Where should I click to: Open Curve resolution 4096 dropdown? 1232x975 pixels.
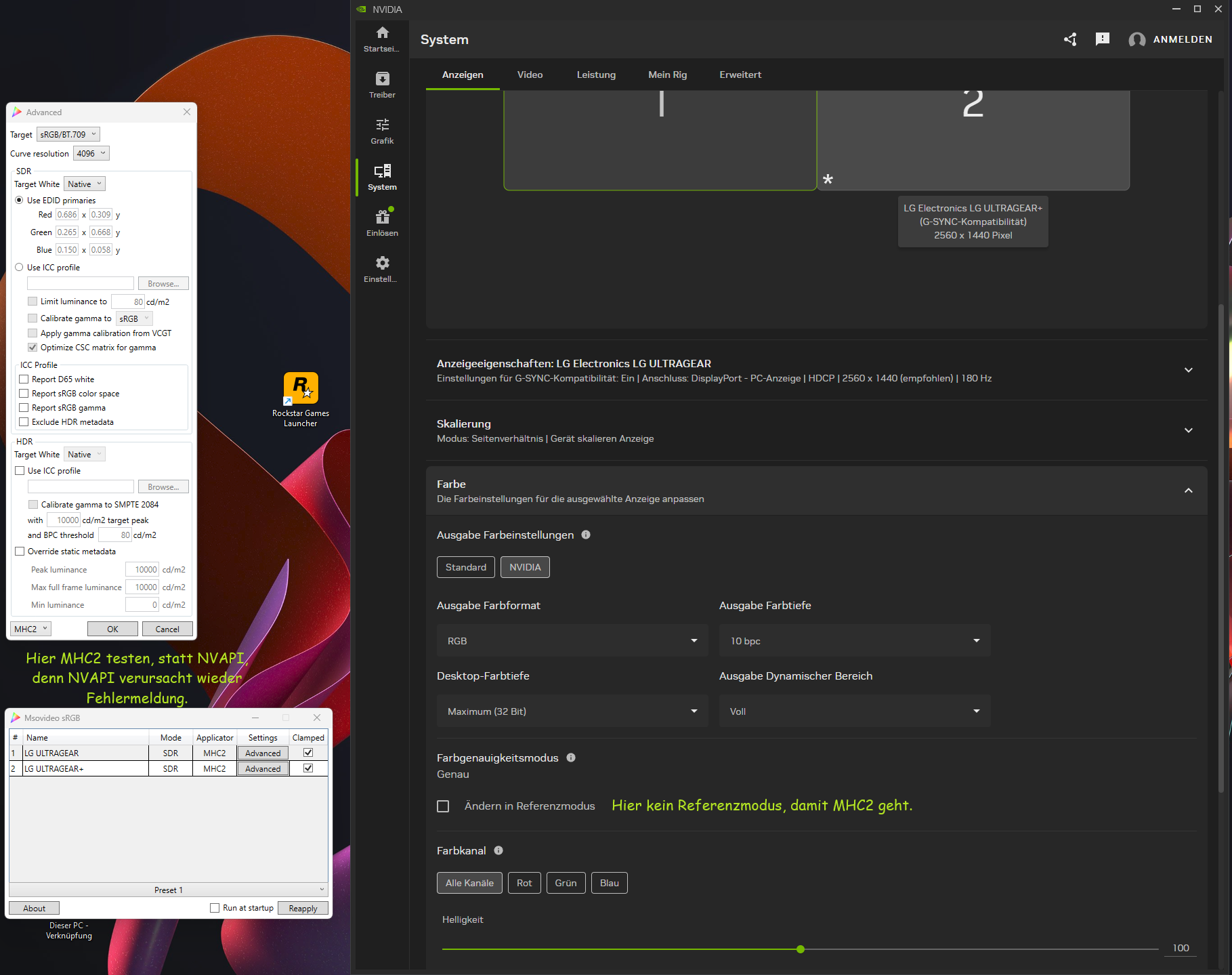91,153
